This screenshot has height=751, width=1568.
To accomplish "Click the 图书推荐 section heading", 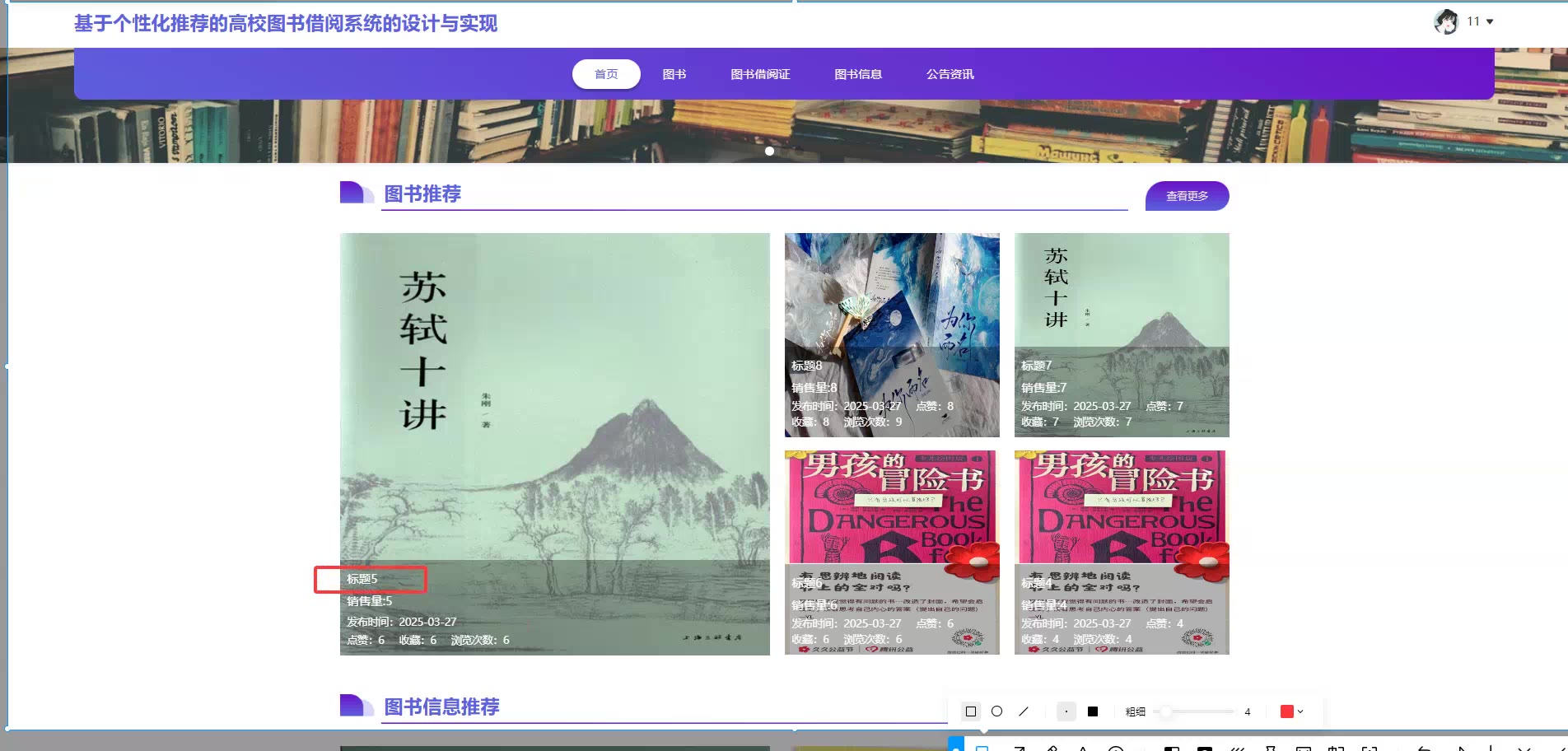I will pos(422,194).
